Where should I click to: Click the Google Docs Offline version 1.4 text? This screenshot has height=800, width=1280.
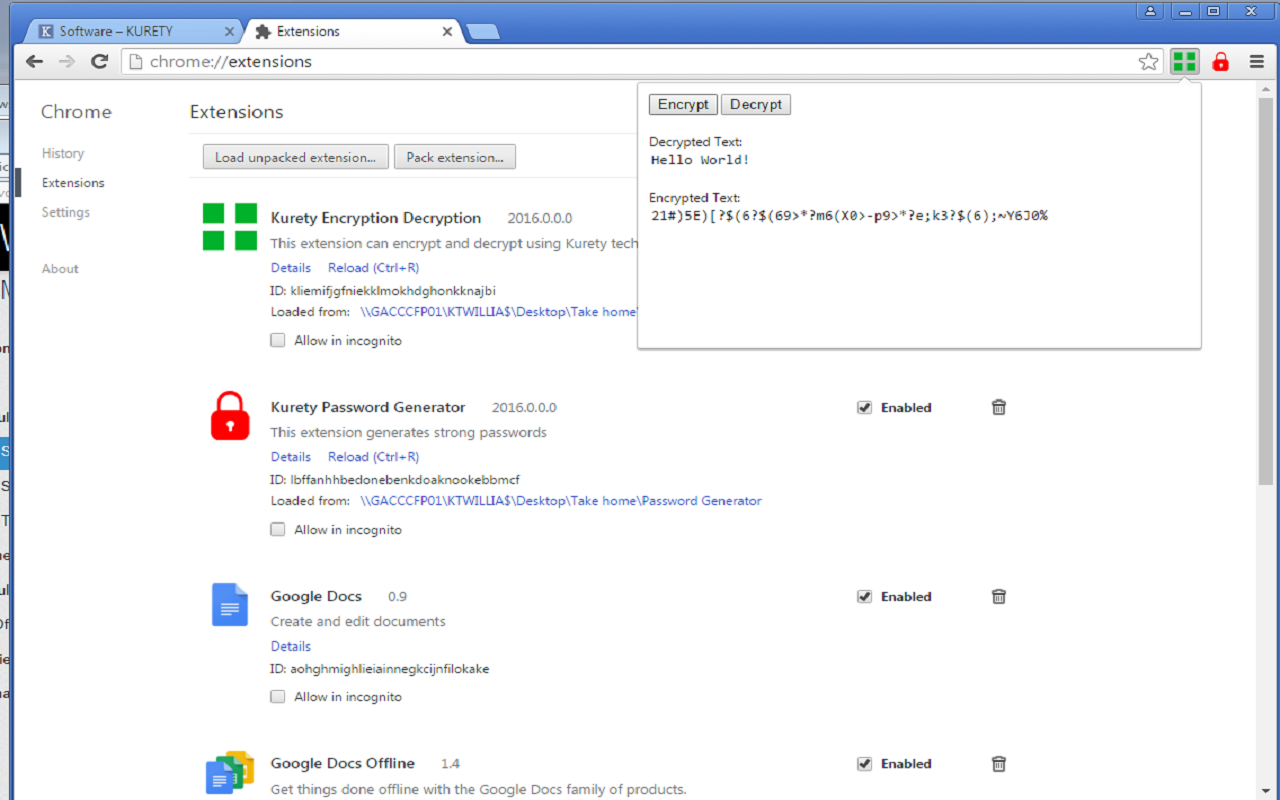click(x=450, y=764)
